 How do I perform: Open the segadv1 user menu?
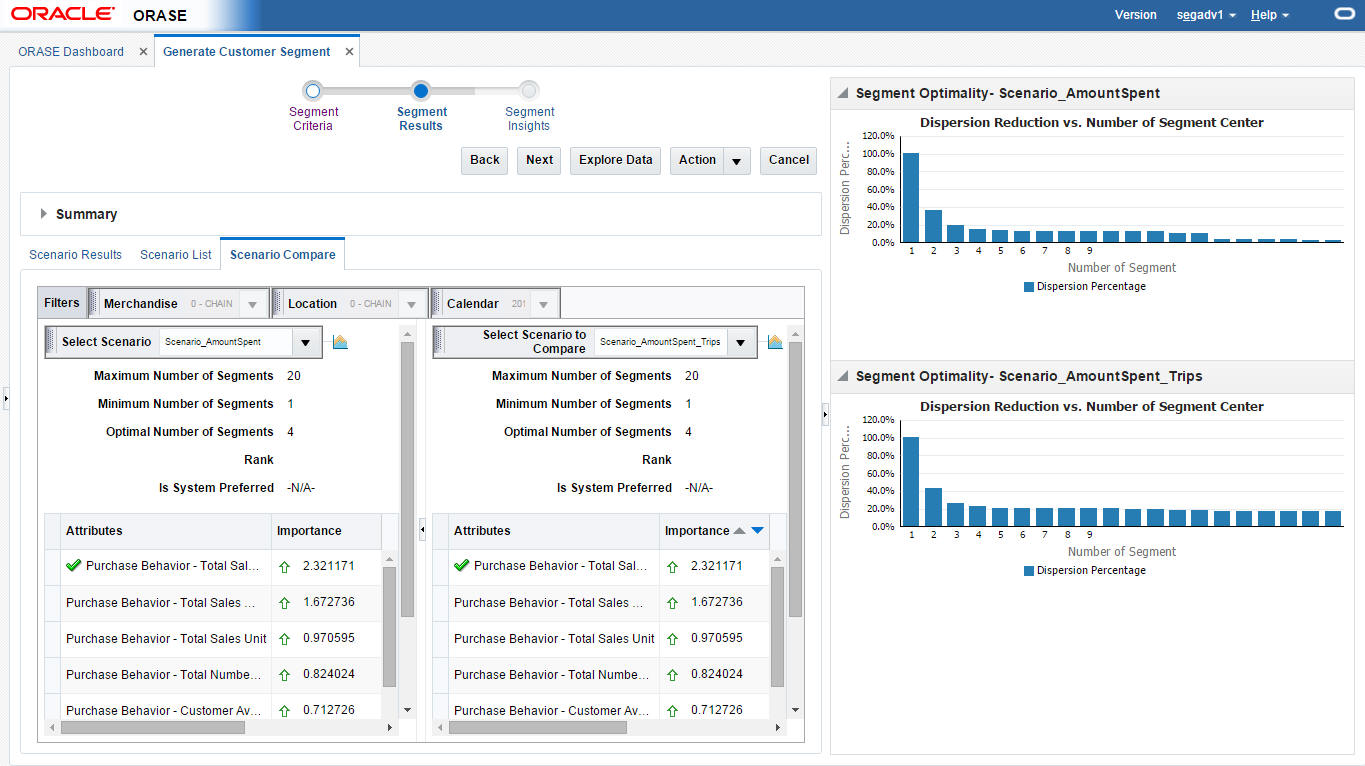pyautogui.click(x=1206, y=15)
